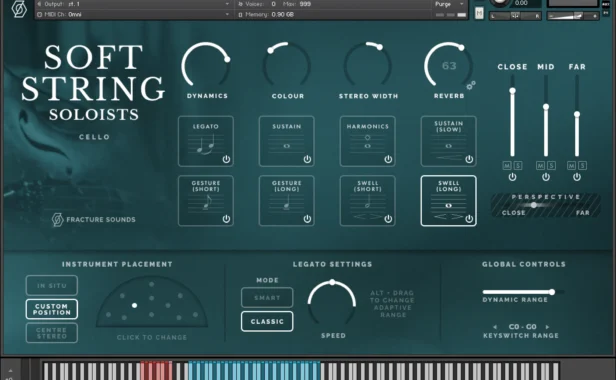
Task: Select the Gesture (Short) articulation tile
Action: pos(206,201)
